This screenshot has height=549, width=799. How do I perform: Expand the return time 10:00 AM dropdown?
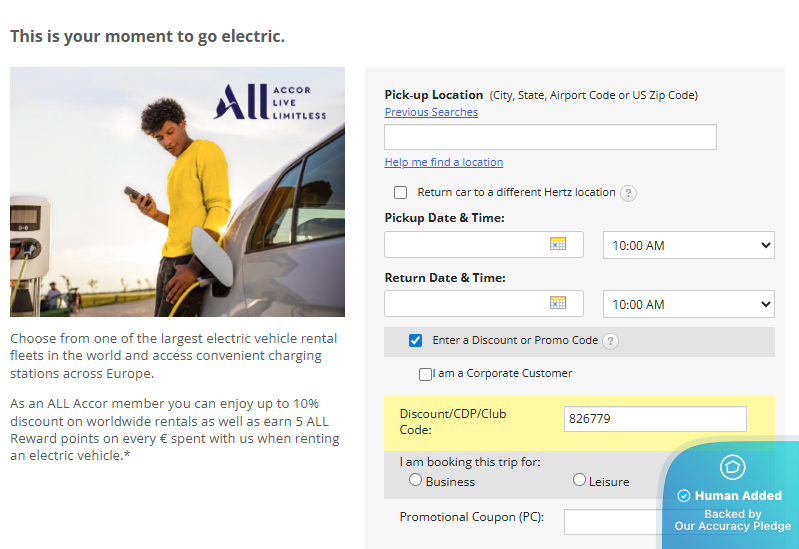(688, 304)
